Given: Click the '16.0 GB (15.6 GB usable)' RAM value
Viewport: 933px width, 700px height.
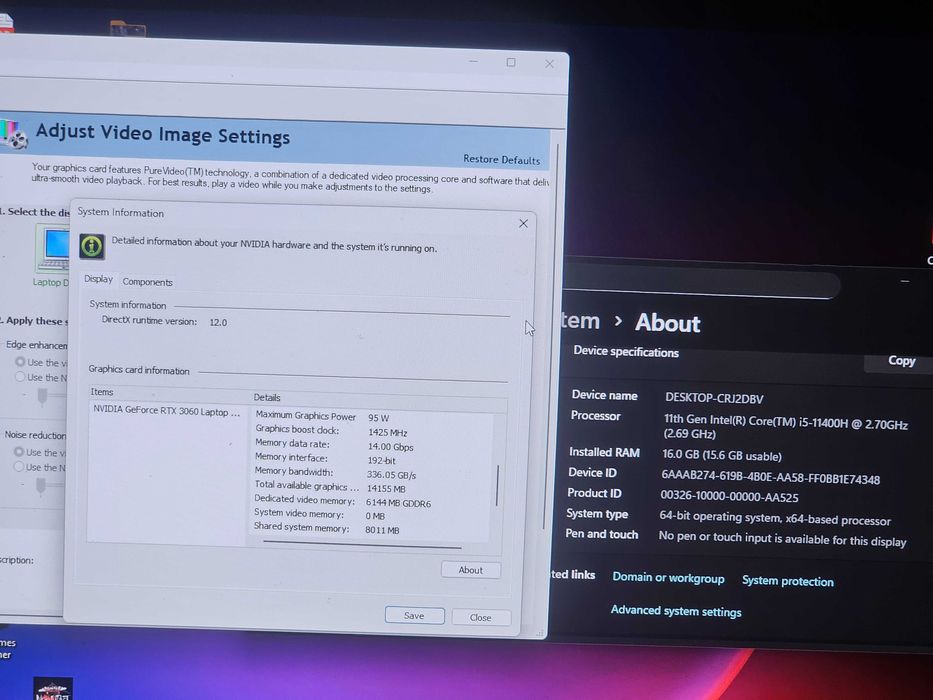Looking at the screenshot, I should [722, 455].
